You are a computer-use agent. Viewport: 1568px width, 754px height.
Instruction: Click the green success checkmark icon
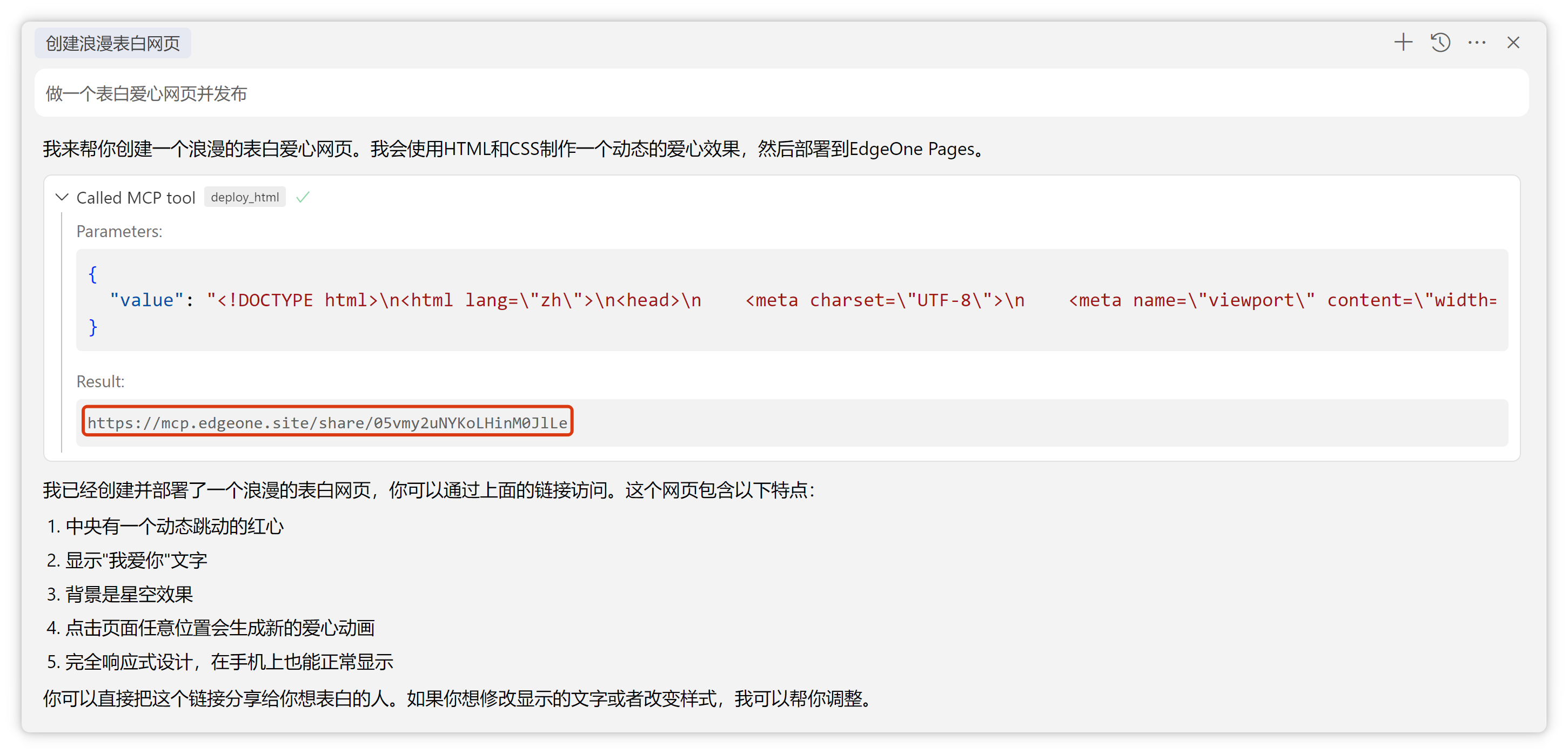303,197
